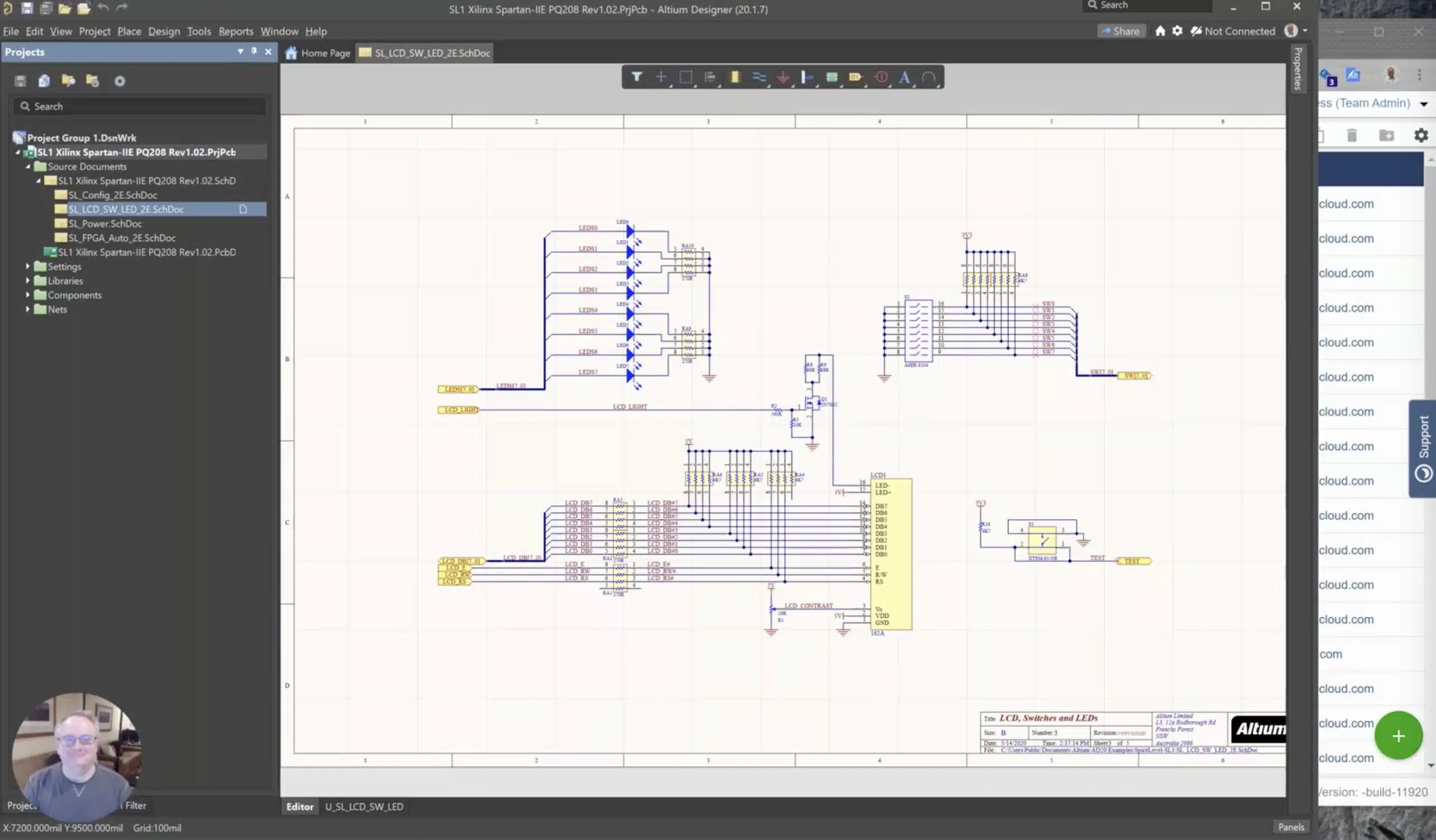The height and width of the screenshot is (840, 1436).
Task: Select the place wire tool
Action: pyautogui.click(x=759, y=77)
